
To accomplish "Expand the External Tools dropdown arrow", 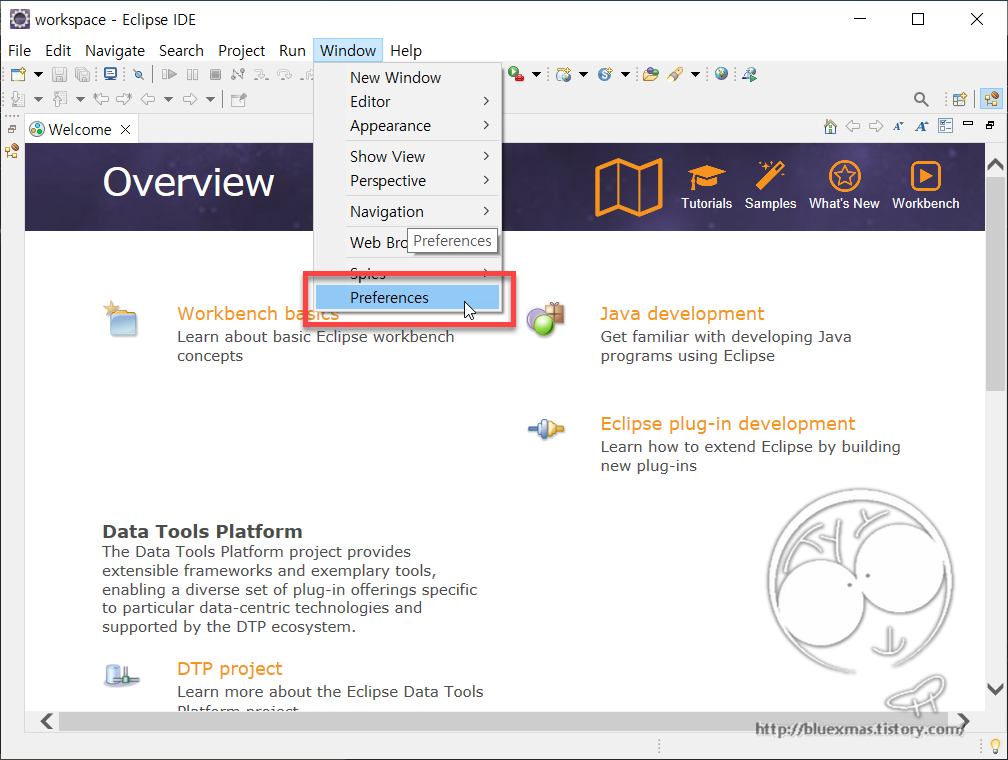I will click(536, 75).
